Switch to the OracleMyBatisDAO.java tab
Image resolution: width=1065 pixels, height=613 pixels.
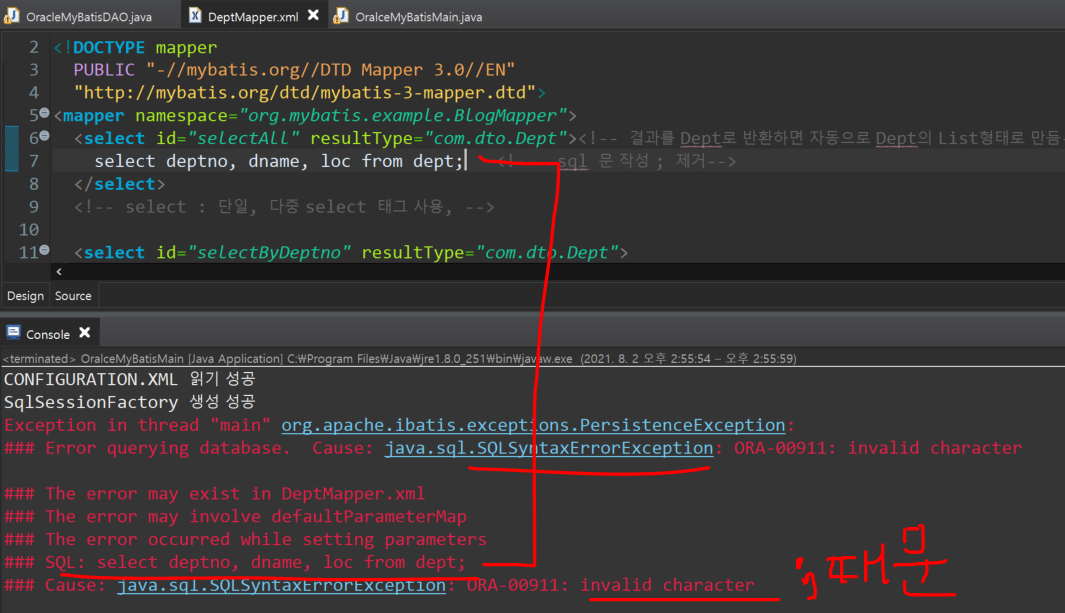pos(88,16)
